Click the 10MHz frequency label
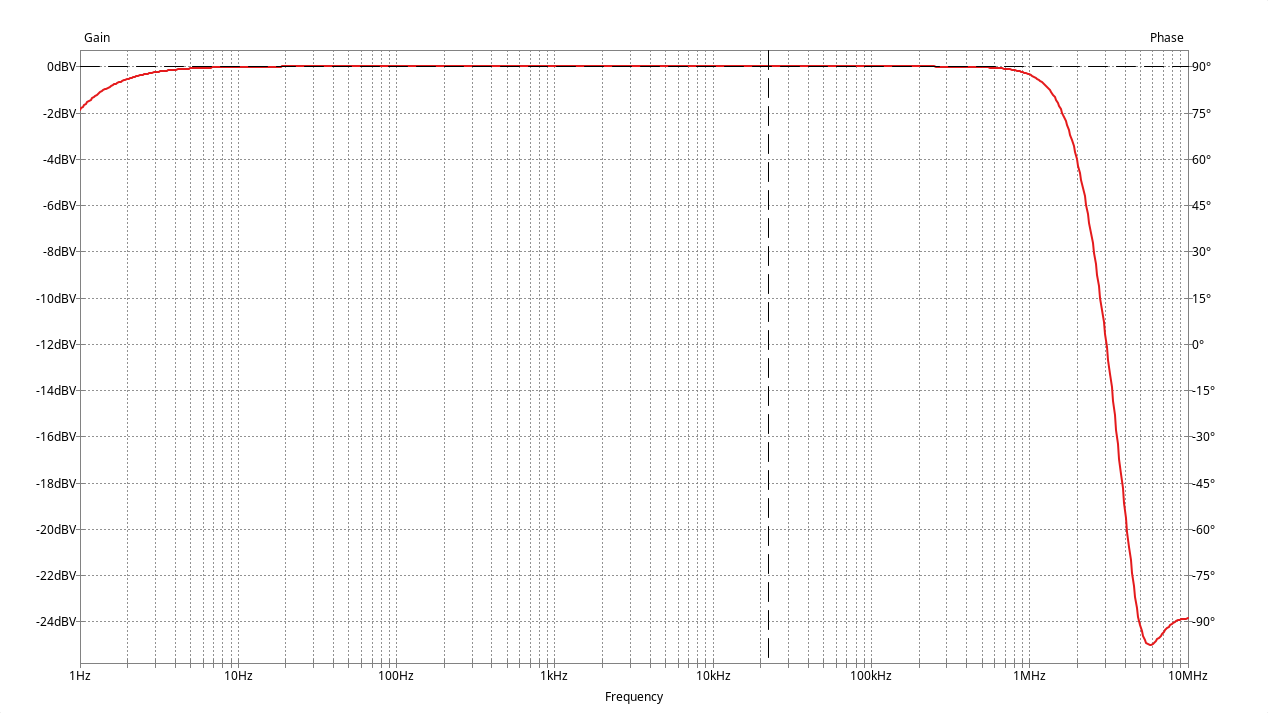This screenshot has width=1268, height=713. (1187, 676)
